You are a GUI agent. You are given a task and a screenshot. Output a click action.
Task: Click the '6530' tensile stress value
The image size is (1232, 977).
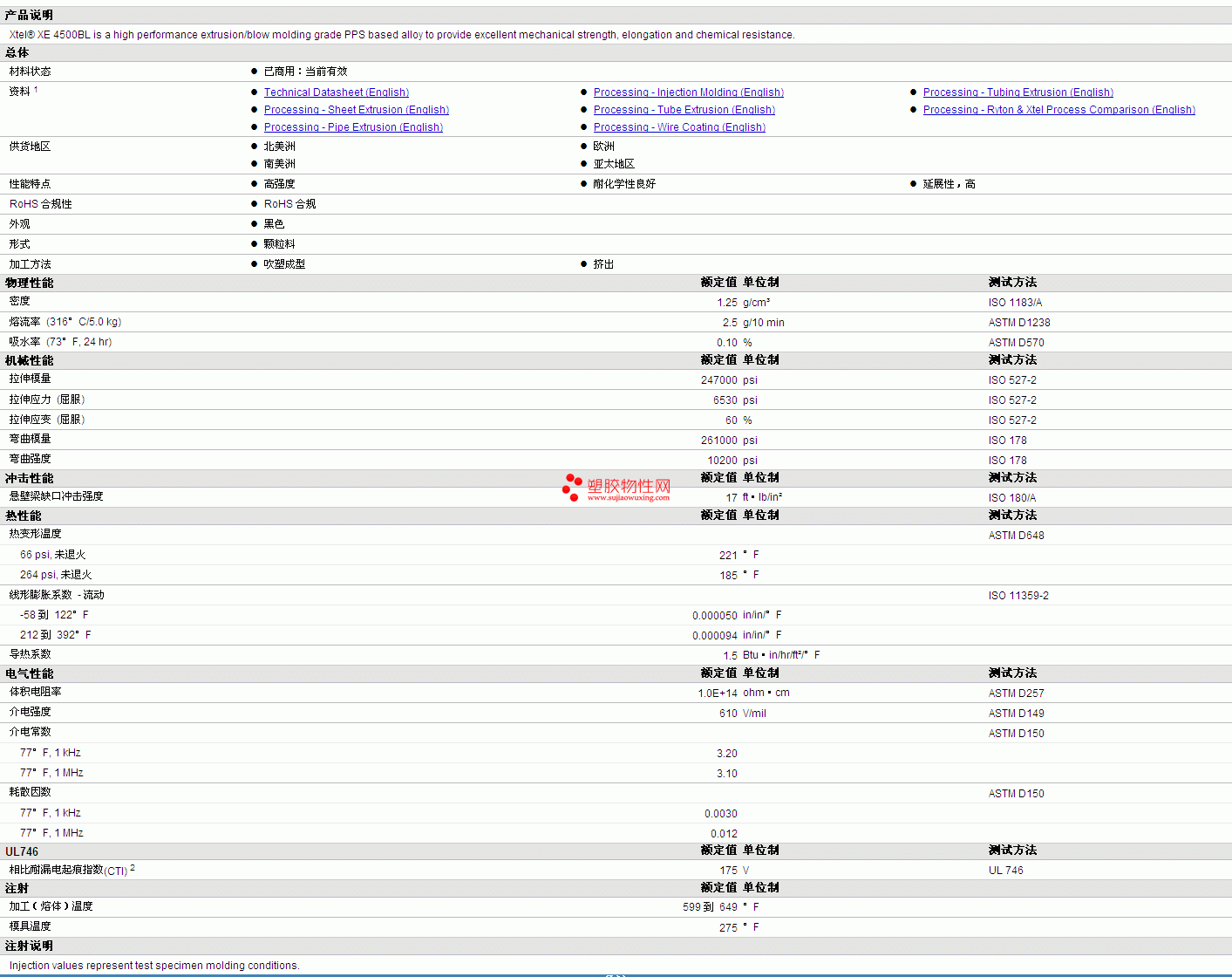(x=725, y=400)
